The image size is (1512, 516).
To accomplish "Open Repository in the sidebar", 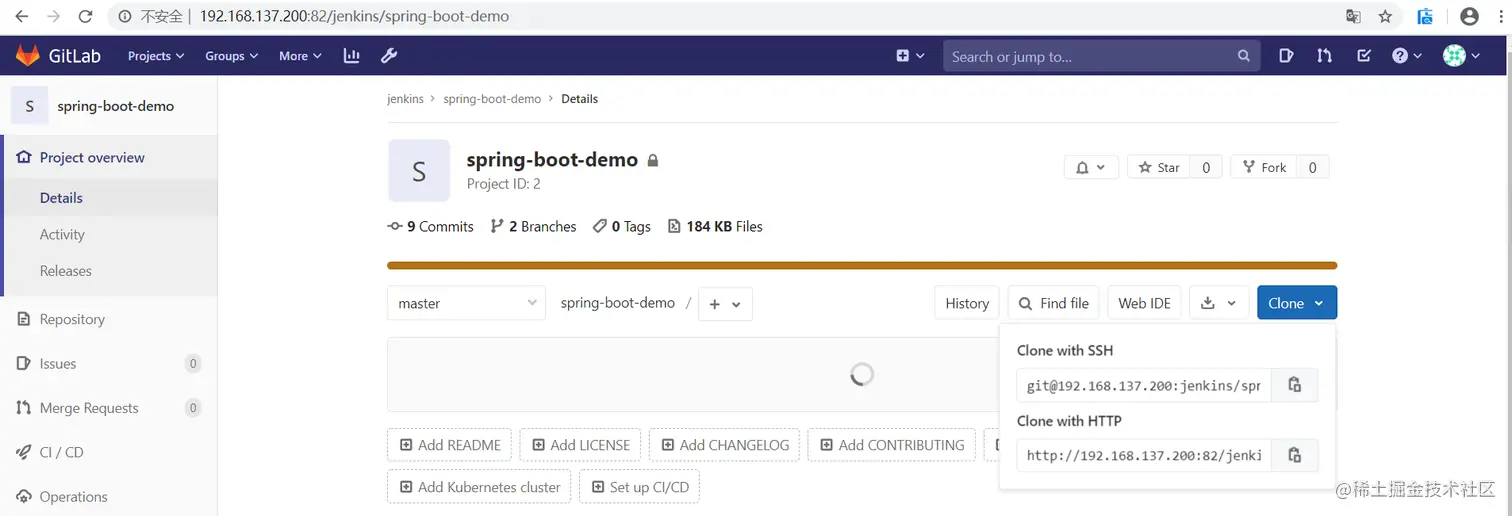I will pos(72,319).
